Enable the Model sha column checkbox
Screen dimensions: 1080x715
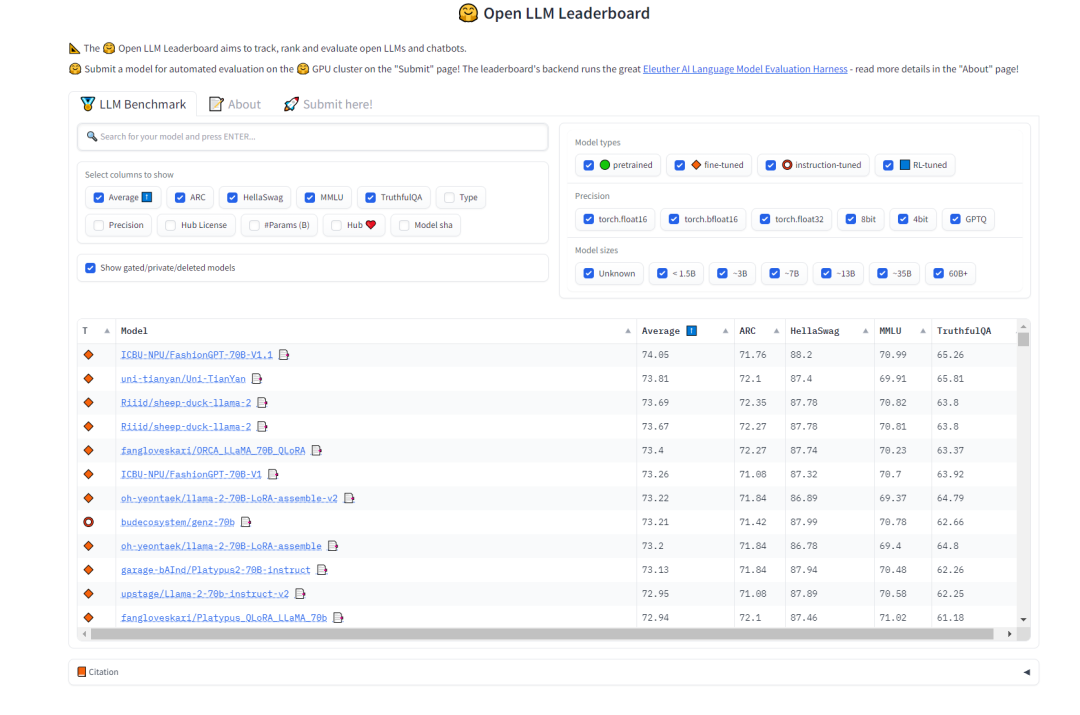[x=404, y=225]
